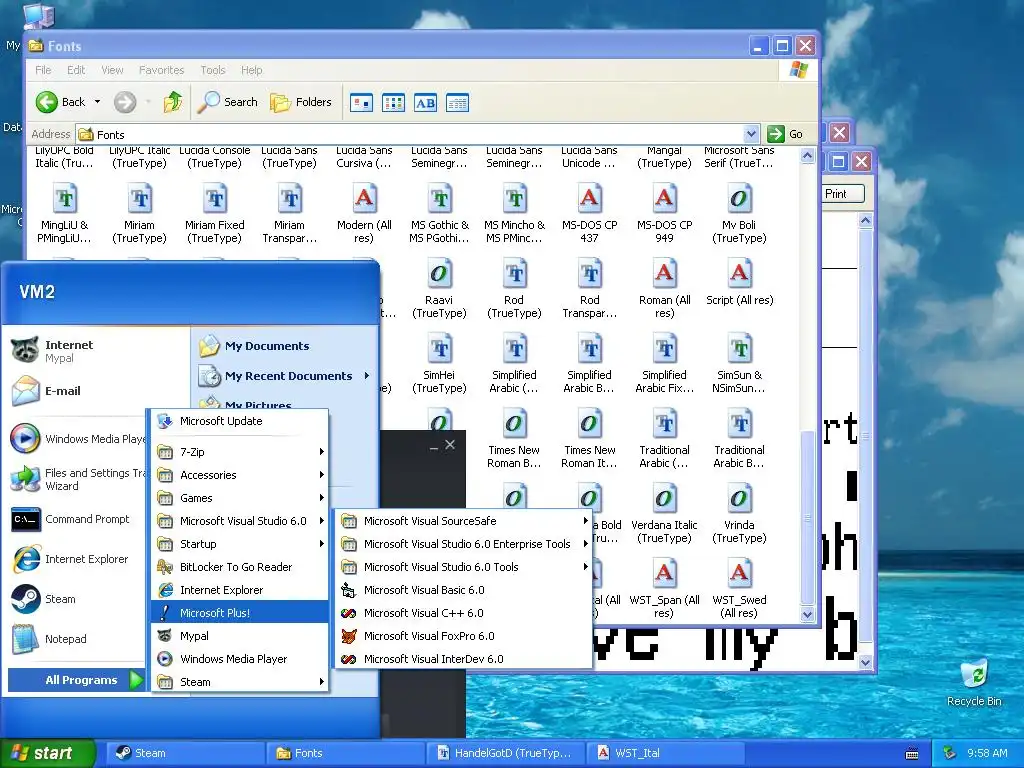Click the Back arrow icon in Fonts window
The height and width of the screenshot is (768, 1024).
click(47, 102)
